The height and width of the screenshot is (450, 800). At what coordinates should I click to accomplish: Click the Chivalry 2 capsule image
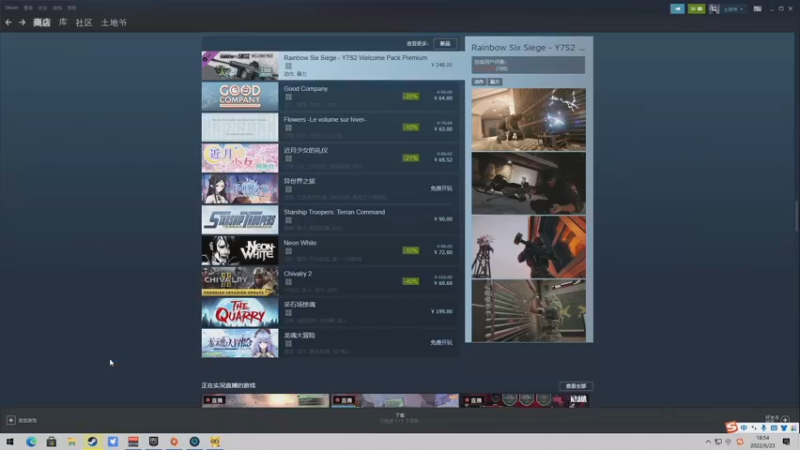240,281
